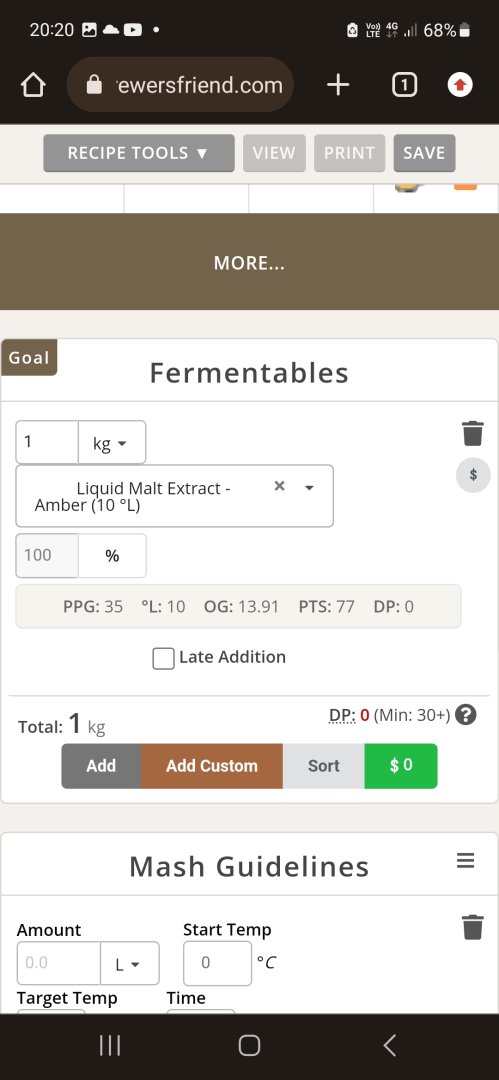The image size is (499, 1080).
Task: Click the fermentable weight amount field
Action: click(x=47, y=442)
